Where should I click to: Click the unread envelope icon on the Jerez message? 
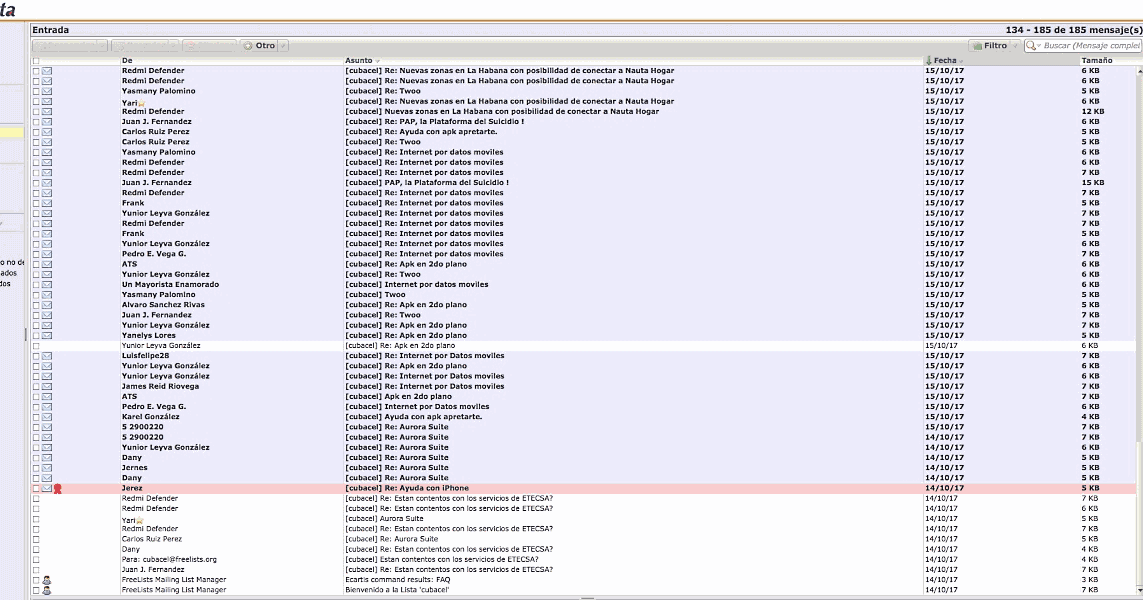click(47, 488)
